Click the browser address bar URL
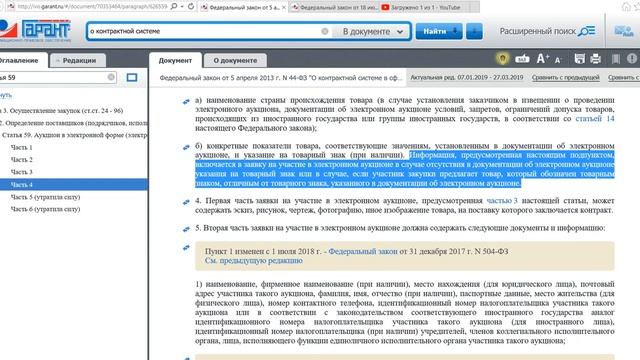Viewport: 640px width, 360px height. pyautogui.click(x=92, y=7)
